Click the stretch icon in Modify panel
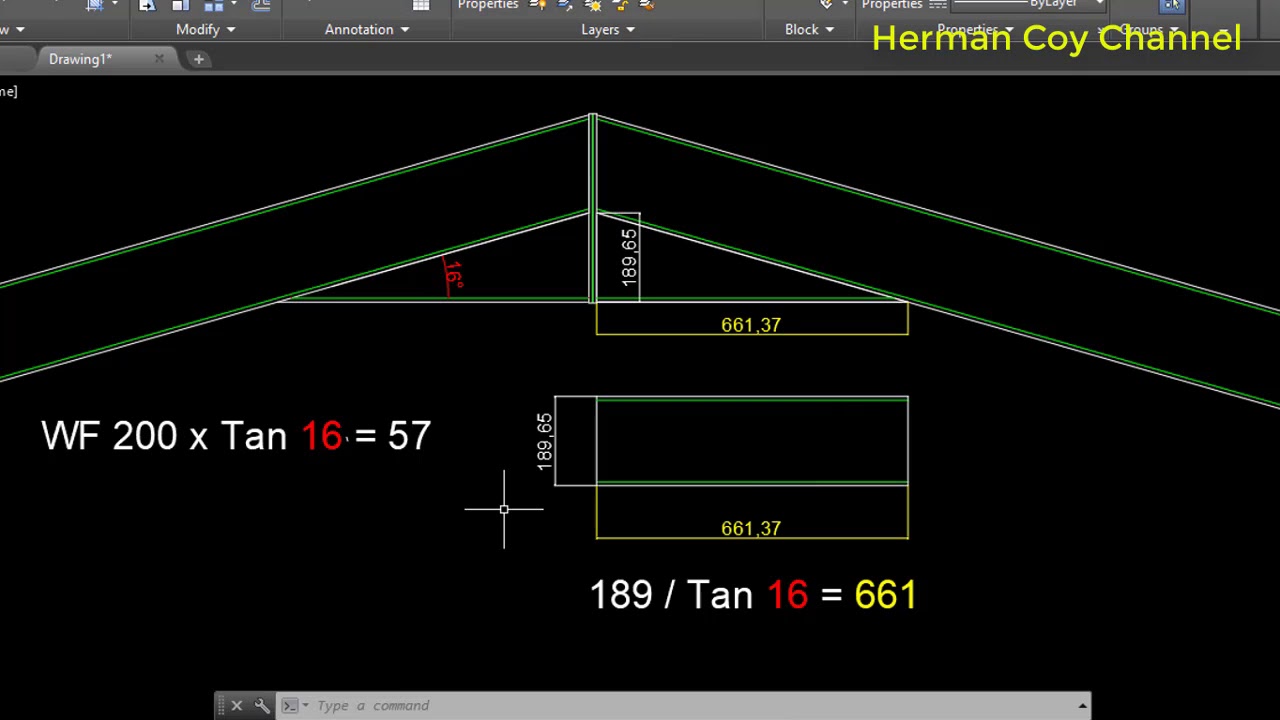 pyautogui.click(x=147, y=5)
